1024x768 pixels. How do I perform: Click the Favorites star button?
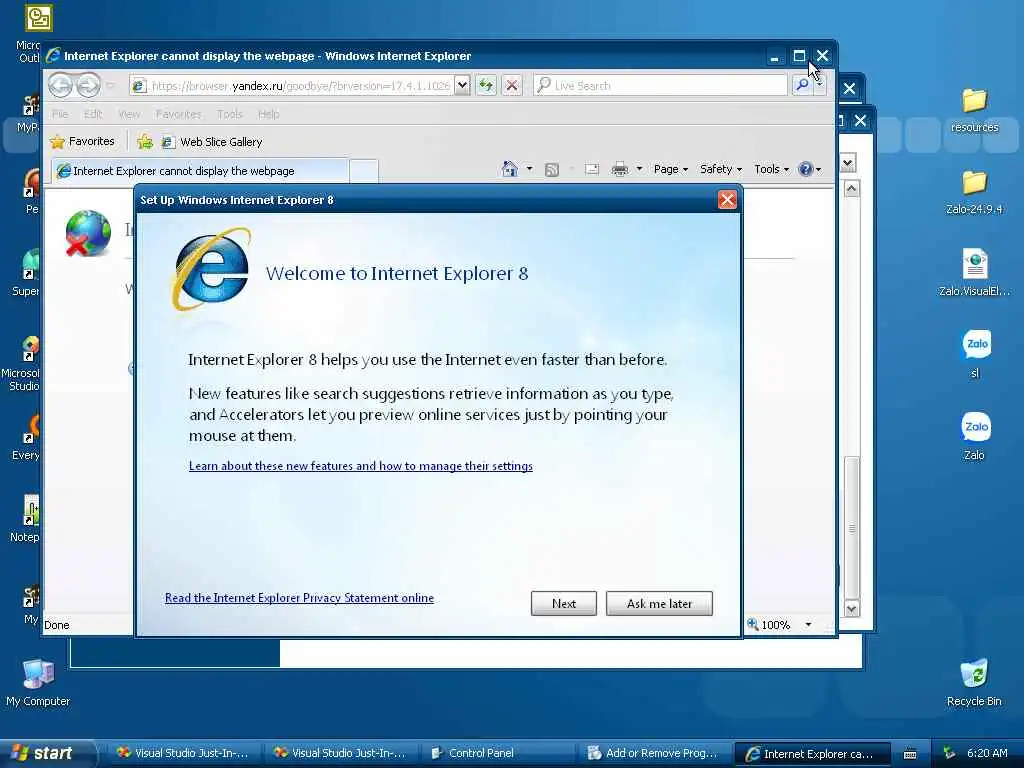tap(82, 142)
